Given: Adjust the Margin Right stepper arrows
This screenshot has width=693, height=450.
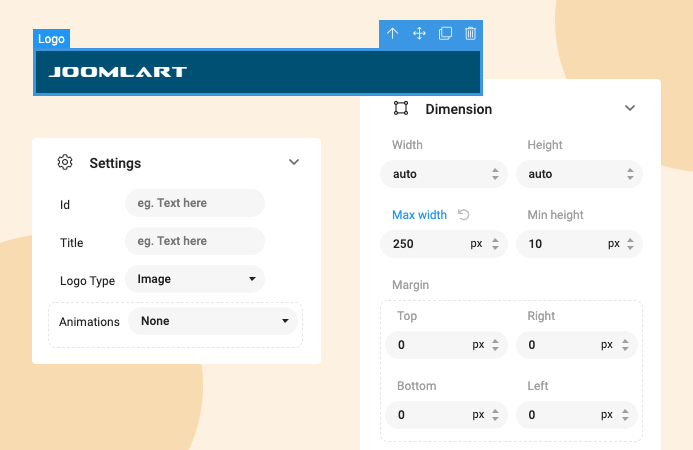Looking at the screenshot, I should (x=625, y=345).
